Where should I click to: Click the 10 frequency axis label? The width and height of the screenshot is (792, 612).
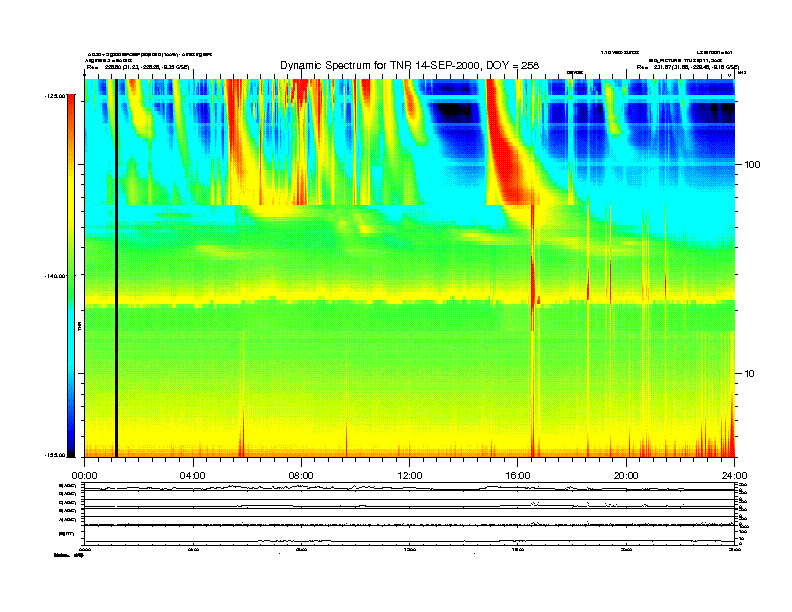click(x=750, y=374)
